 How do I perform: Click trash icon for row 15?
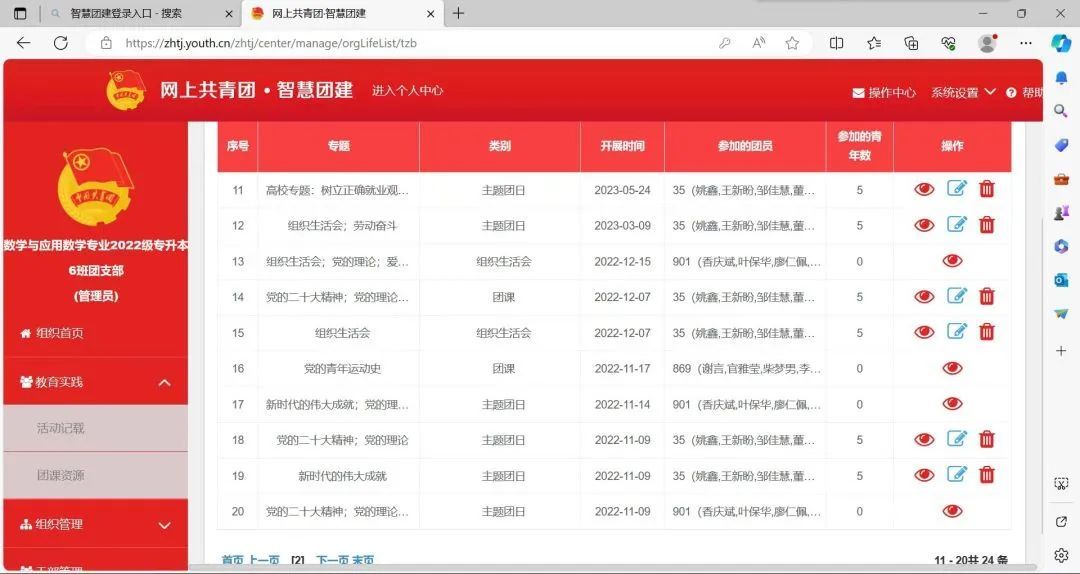[x=987, y=332]
